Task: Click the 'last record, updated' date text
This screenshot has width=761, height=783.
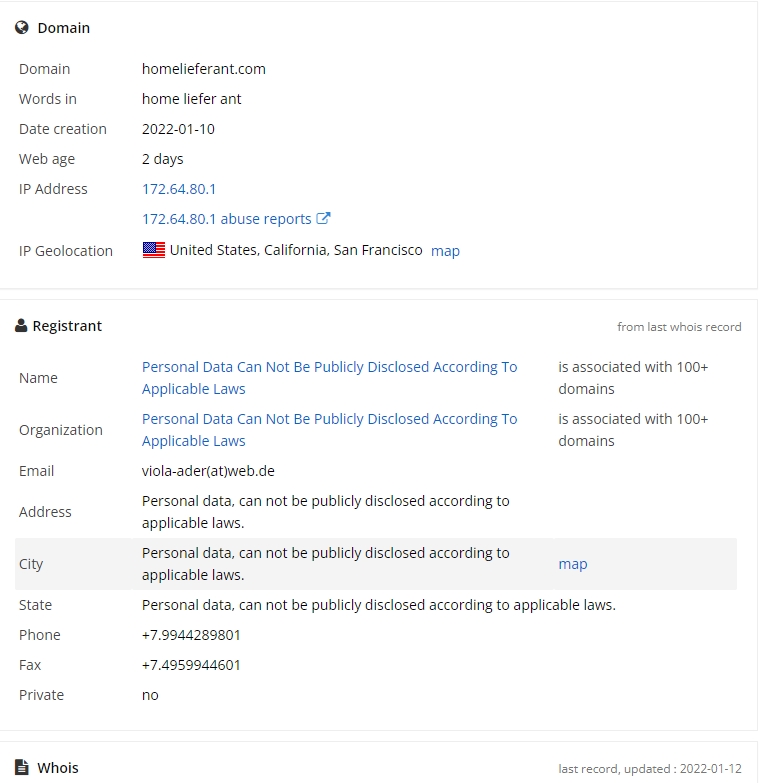Action: (x=650, y=769)
